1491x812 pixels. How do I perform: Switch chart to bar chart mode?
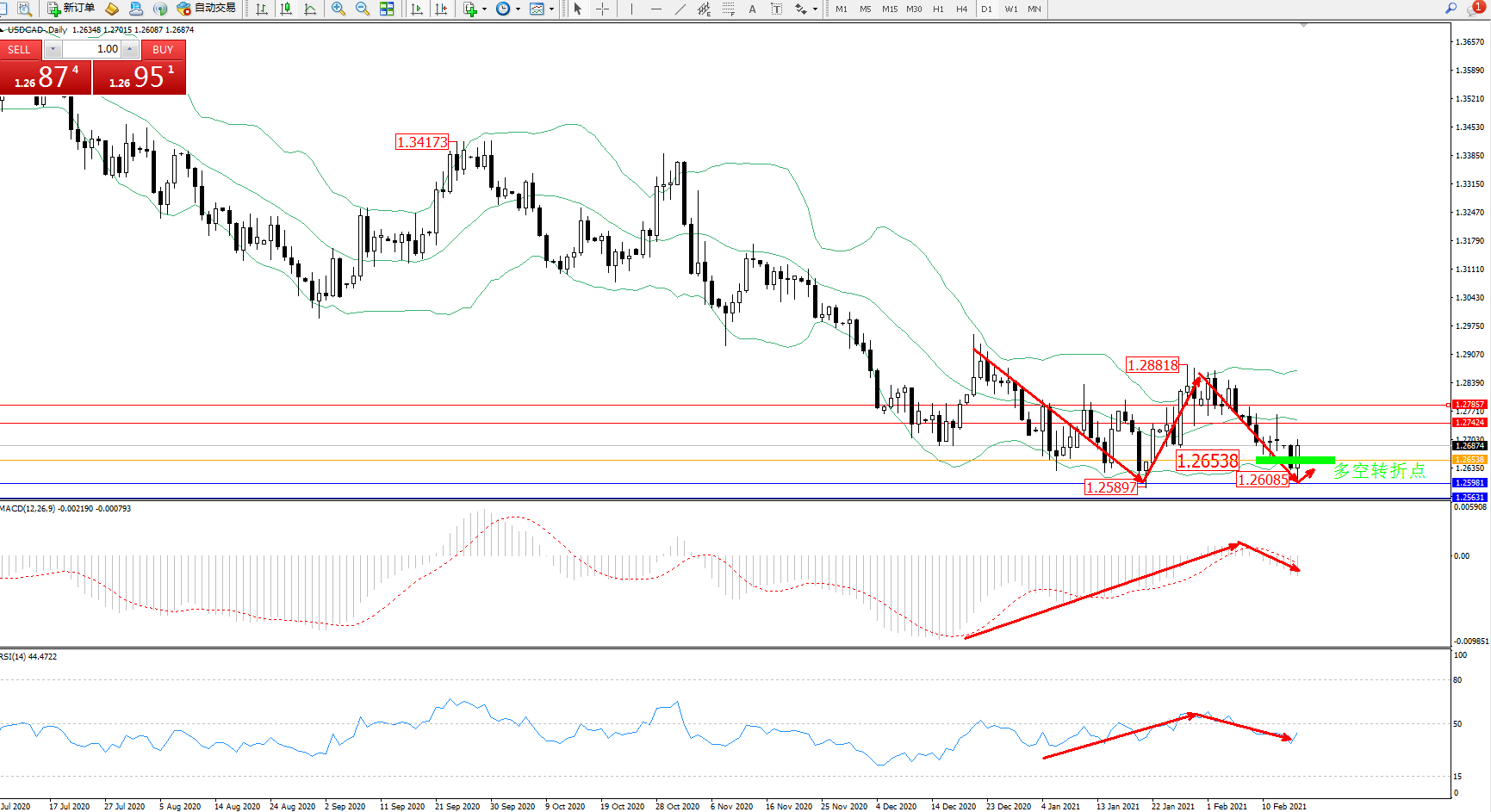262,9
